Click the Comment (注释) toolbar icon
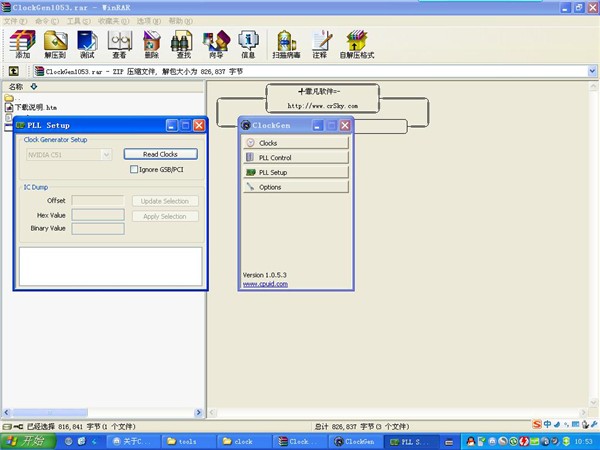 click(x=320, y=44)
